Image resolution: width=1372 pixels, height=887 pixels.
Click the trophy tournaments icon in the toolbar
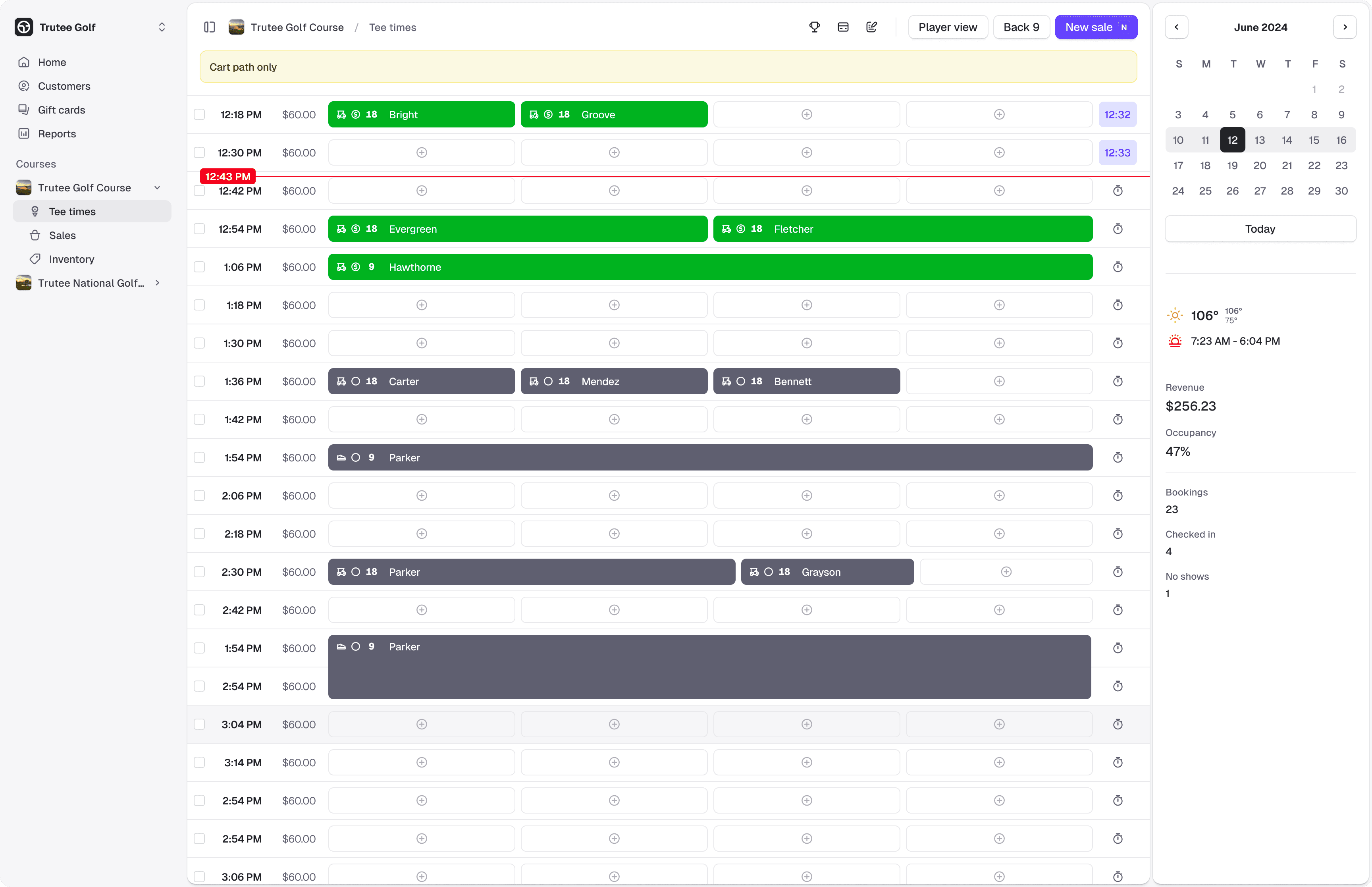pyautogui.click(x=814, y=27)
